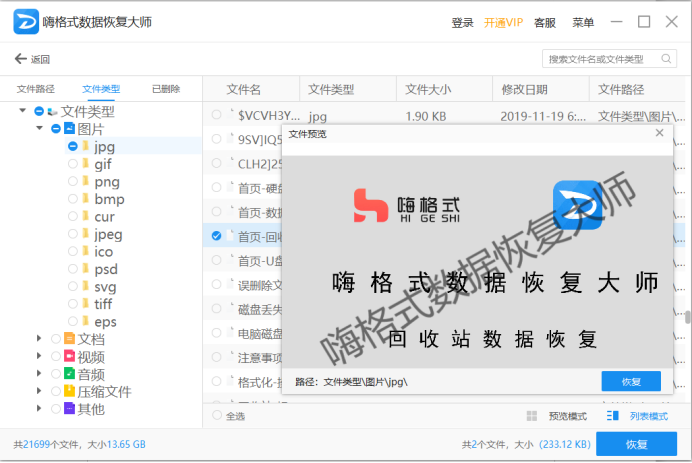Switch to 列表模式 view

[x=648, y=416]
